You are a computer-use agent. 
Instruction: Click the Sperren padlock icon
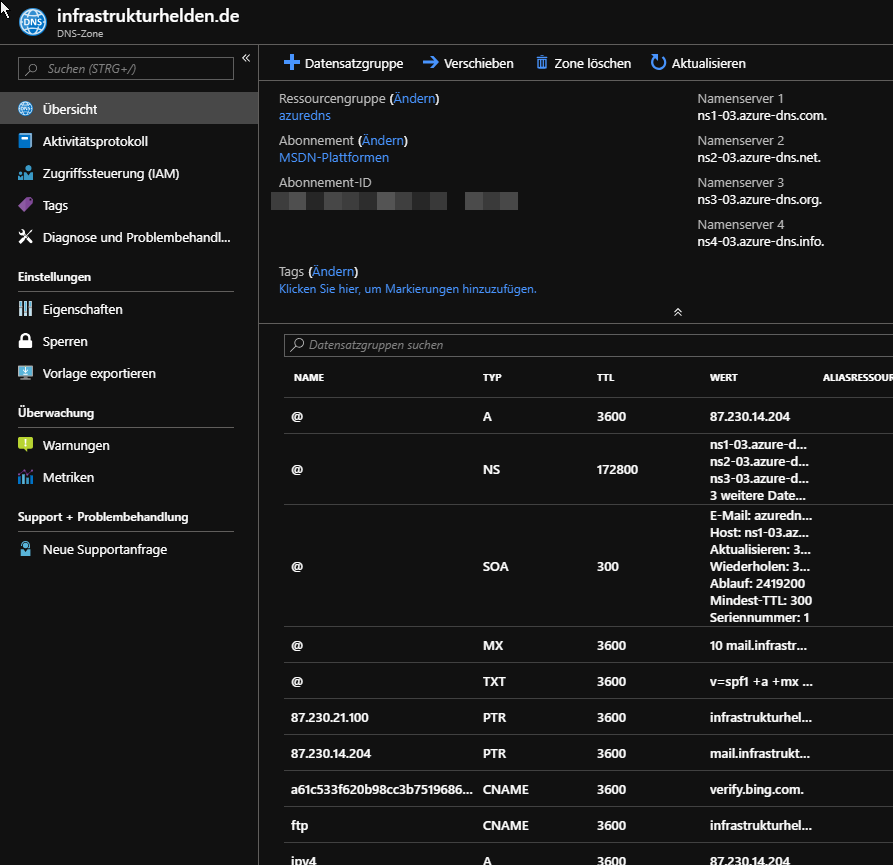point(26,341)
